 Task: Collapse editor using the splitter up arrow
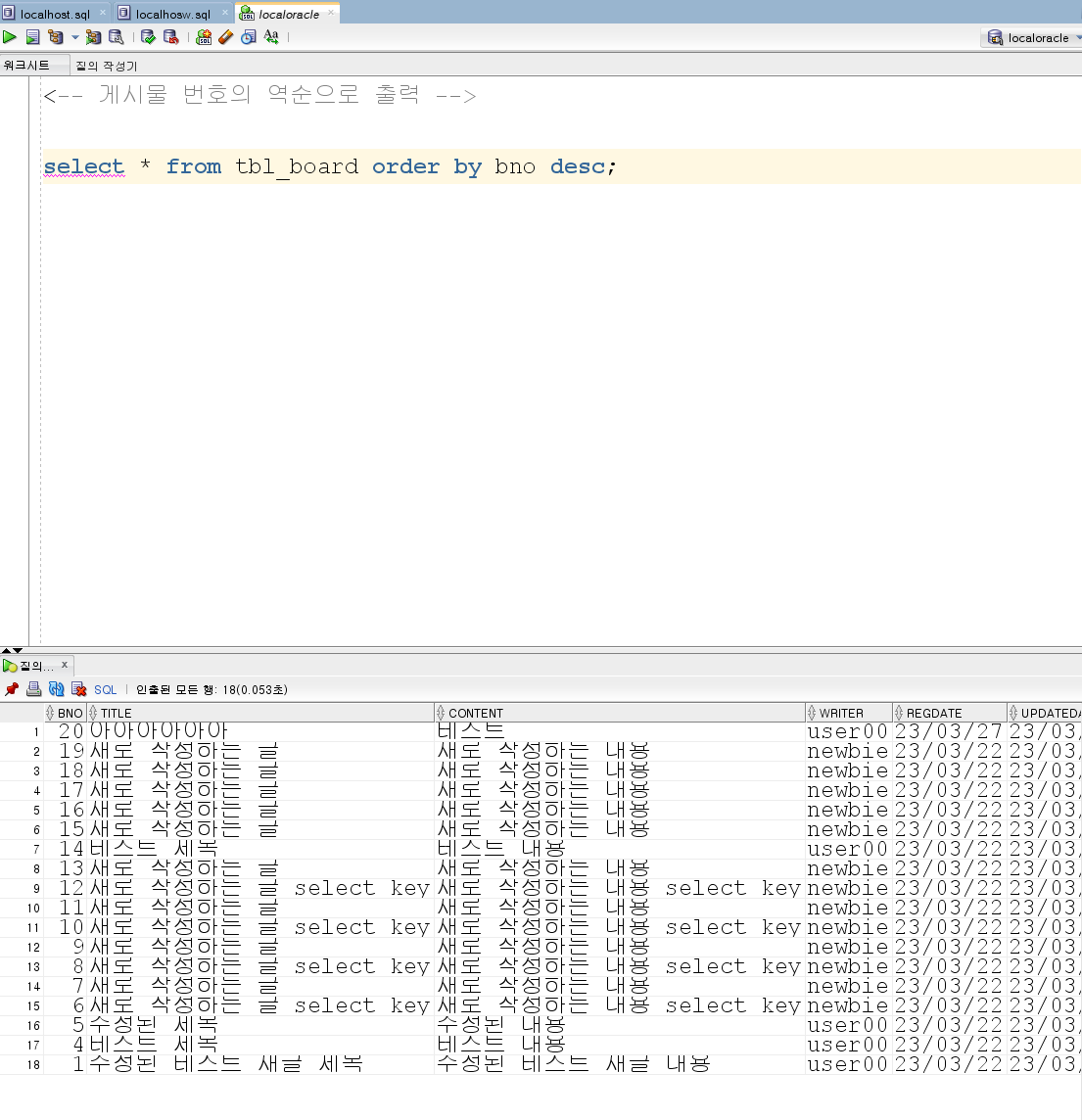[x=6, y=650]
